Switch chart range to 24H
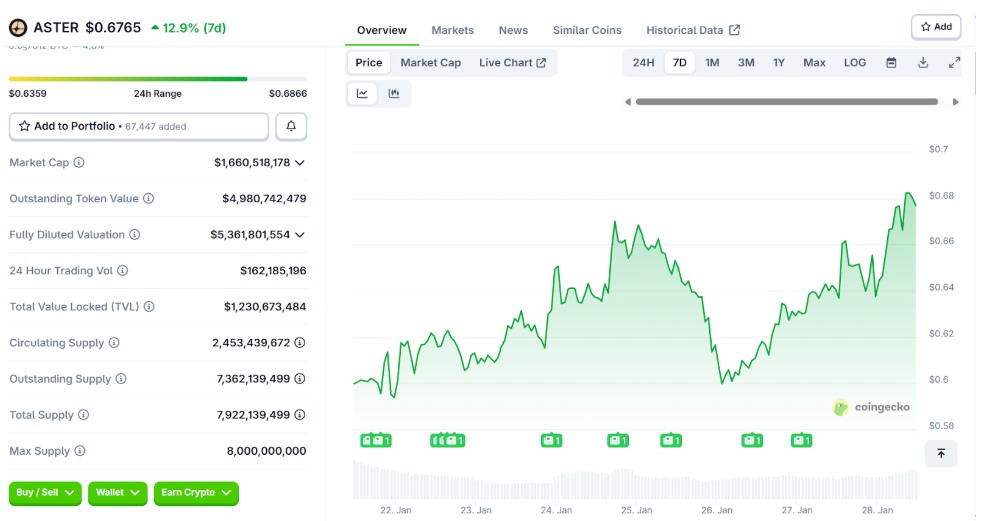Viewport: 982px width, 521px height. tap(643, 63)
